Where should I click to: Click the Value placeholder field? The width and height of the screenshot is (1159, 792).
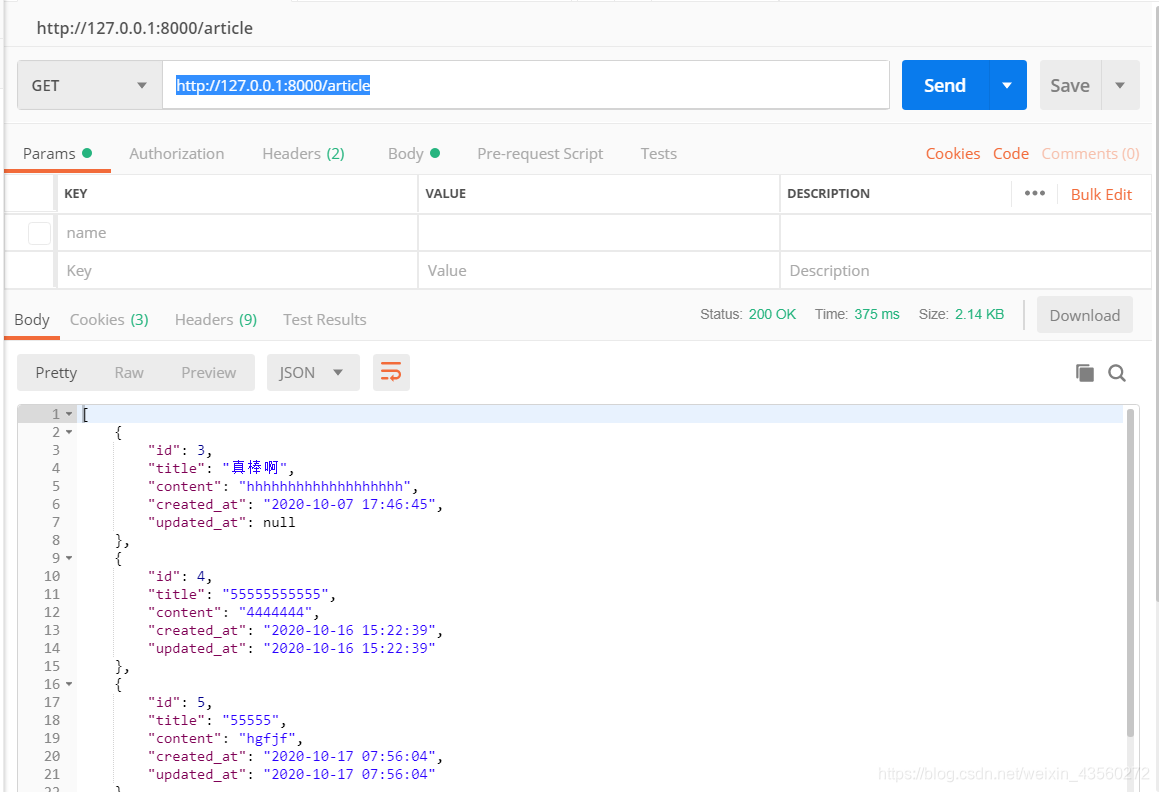[599, 271]
